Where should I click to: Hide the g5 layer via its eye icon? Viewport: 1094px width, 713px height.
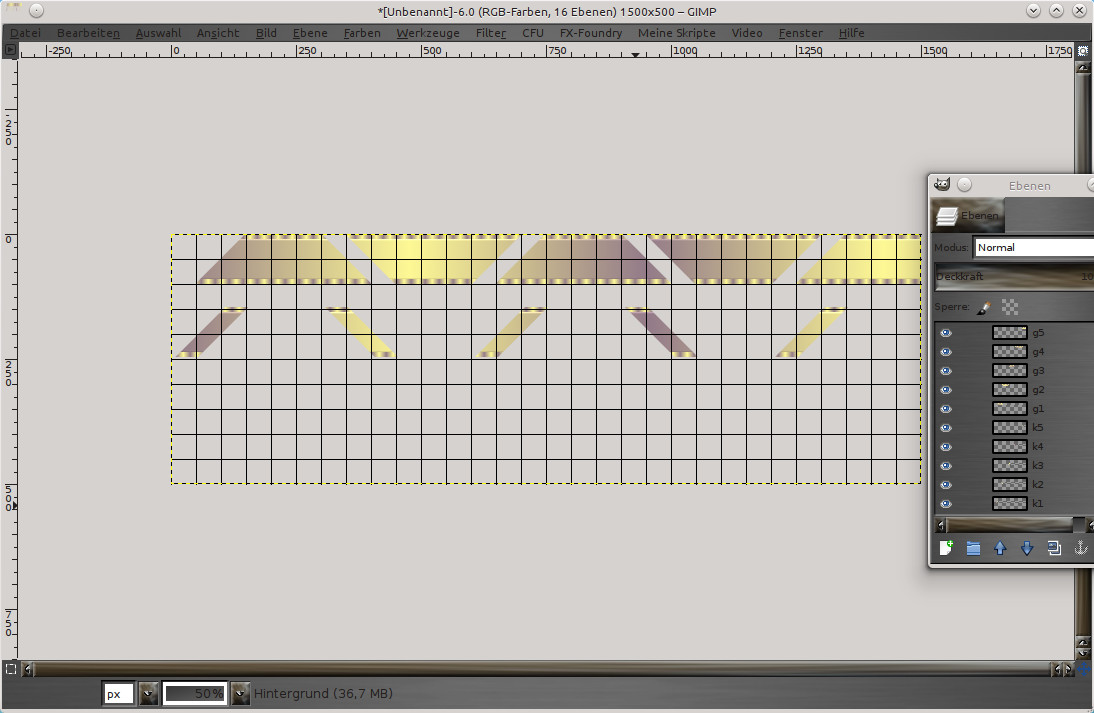click(946, 333)
